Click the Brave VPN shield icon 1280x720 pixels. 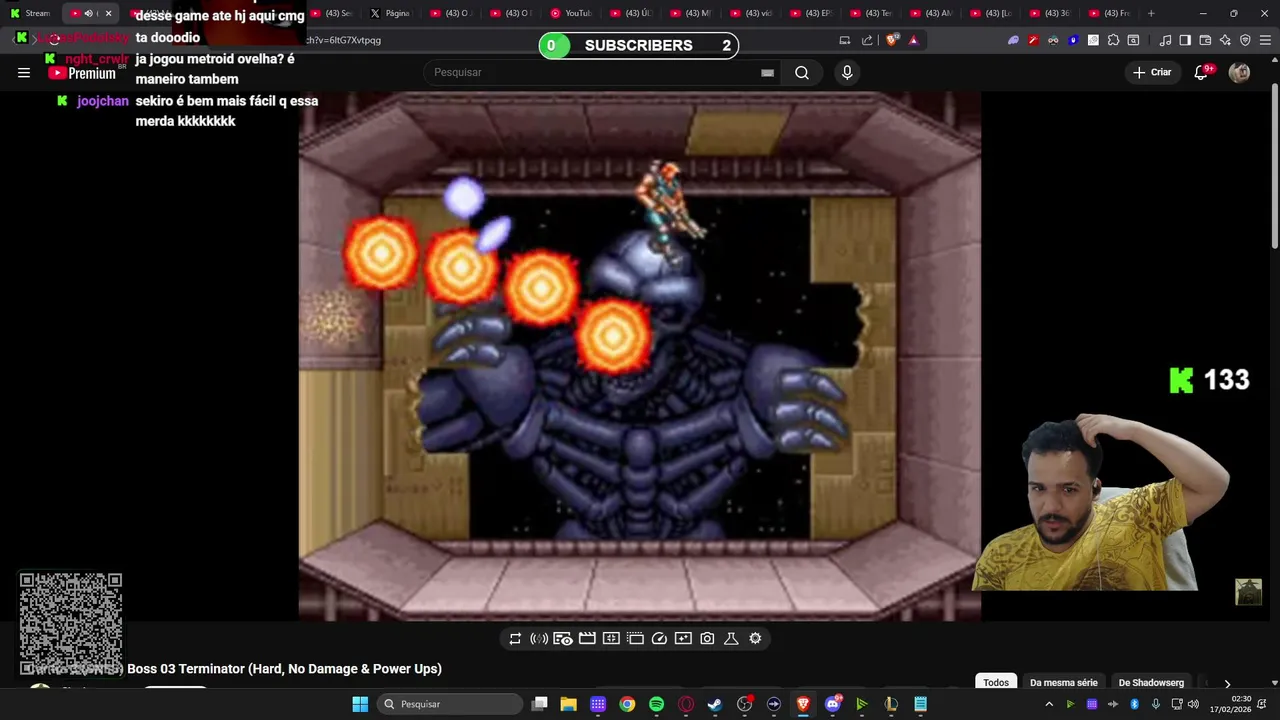click(x=1245, y=40)
